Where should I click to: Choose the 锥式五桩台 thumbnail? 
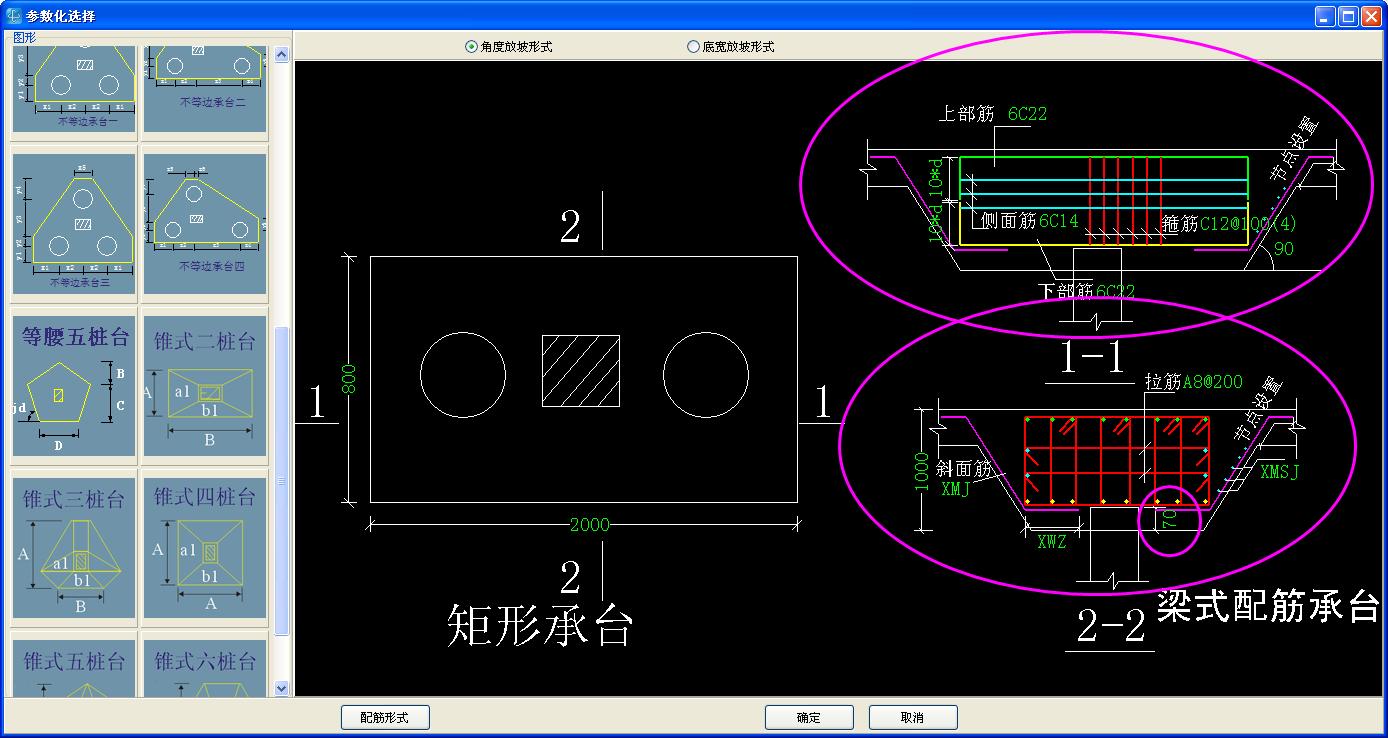coord(74,668)
